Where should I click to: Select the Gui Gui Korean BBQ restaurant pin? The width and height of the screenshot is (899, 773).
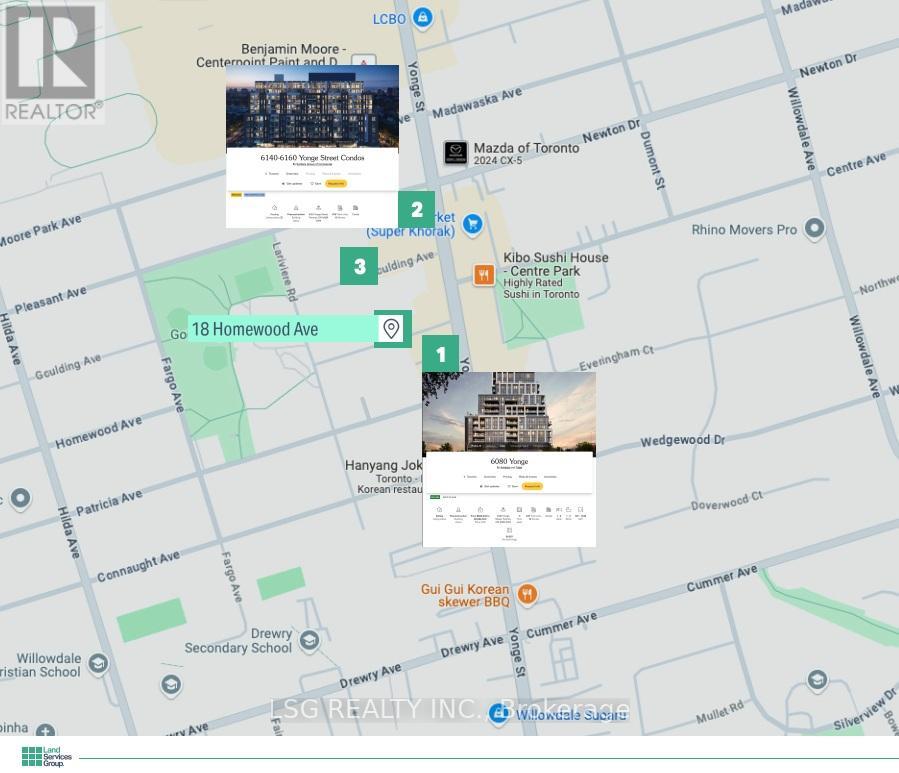(527, 594)
